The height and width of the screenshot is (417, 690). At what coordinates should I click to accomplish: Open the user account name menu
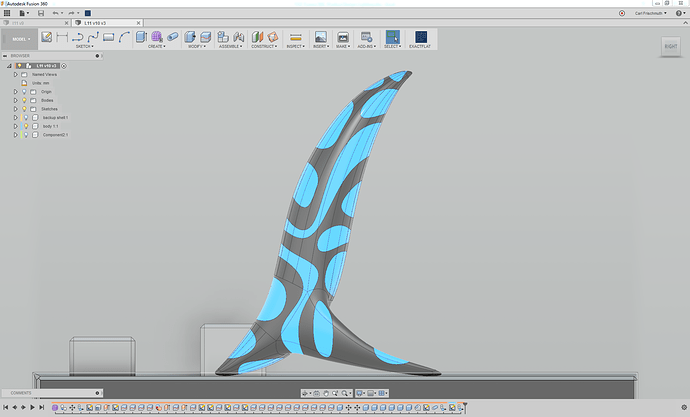point(650,13)
